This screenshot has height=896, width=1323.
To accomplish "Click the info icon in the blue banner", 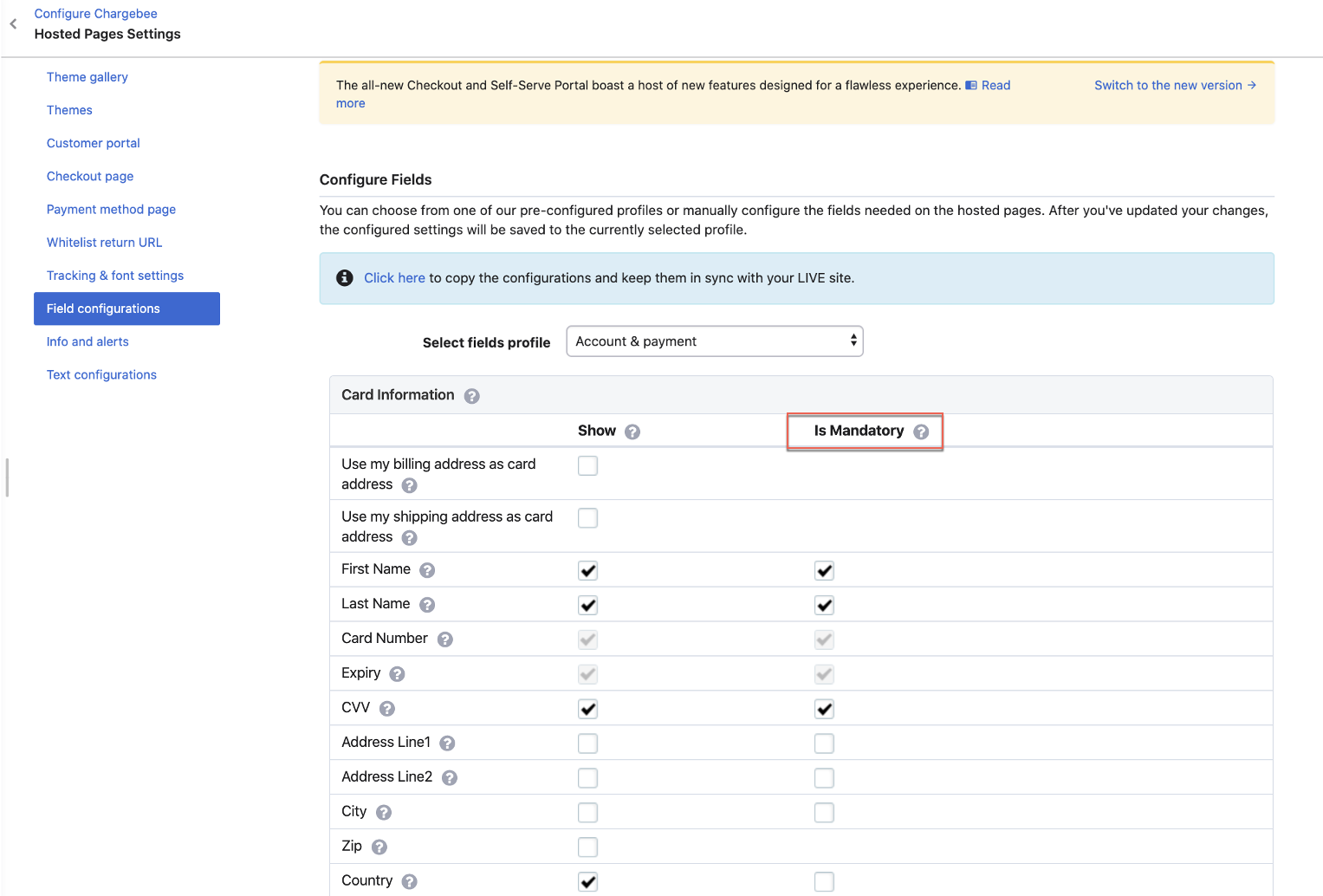I will pyautogui.click(x=345, y=278).
